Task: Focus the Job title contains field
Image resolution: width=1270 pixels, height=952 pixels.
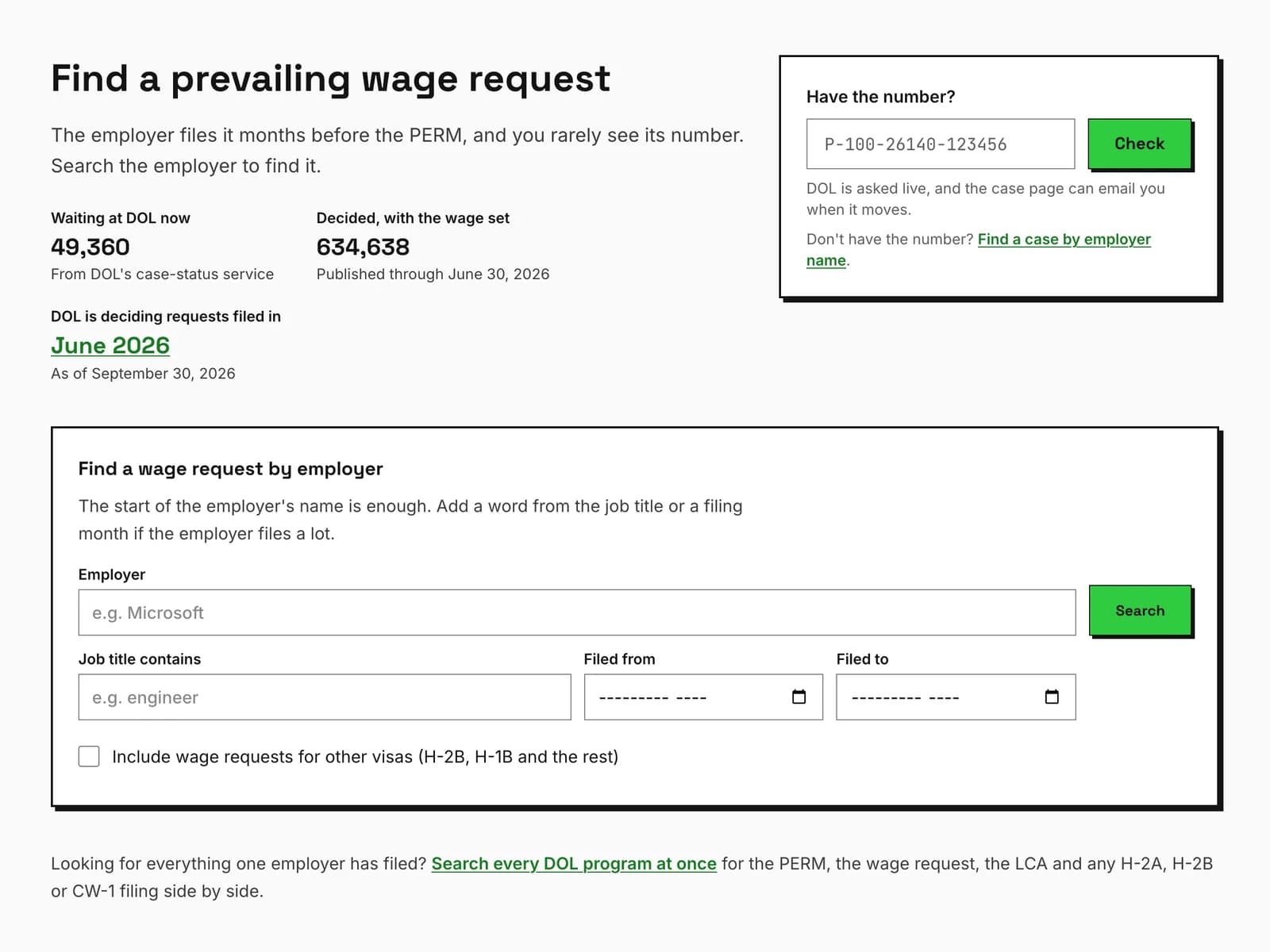Action: pyautogui.click(x=325, y=697)
